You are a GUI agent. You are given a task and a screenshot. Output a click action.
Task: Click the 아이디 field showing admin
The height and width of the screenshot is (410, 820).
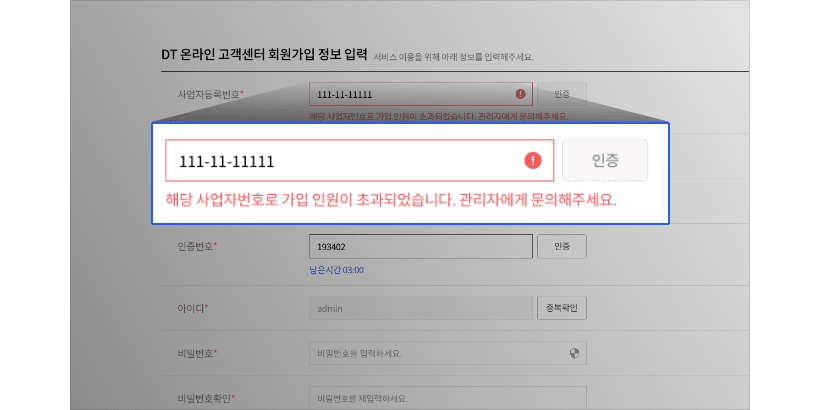click(x=420, y=308)
